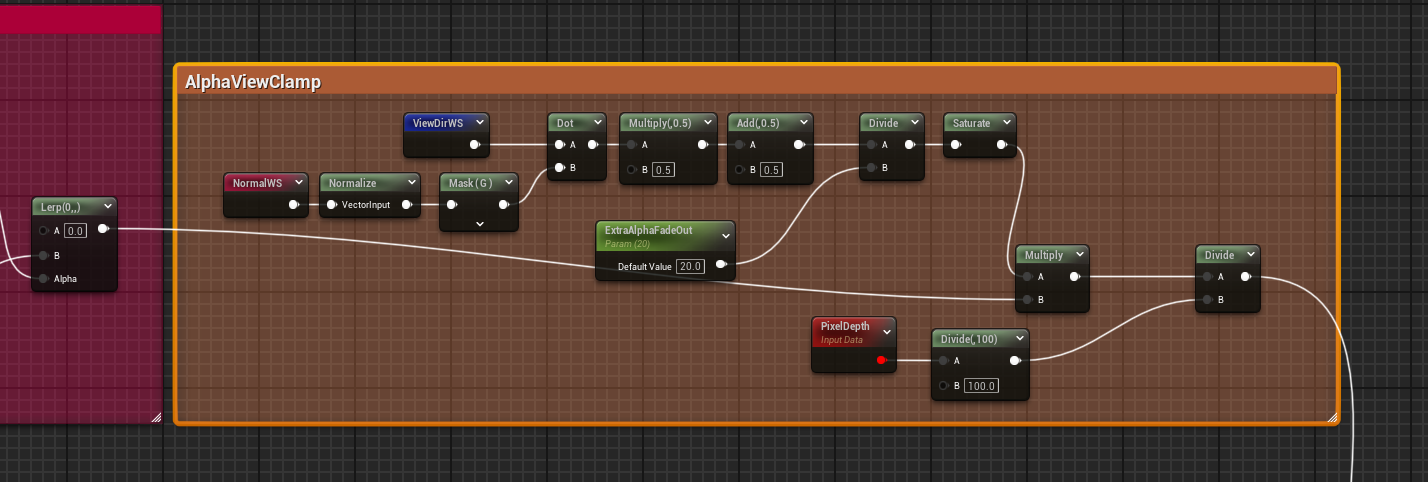Collapse the ViewDirWS node chevron
Image resolution: width=1428 pixels, height=482 pixels.
(x=480, y=123)
